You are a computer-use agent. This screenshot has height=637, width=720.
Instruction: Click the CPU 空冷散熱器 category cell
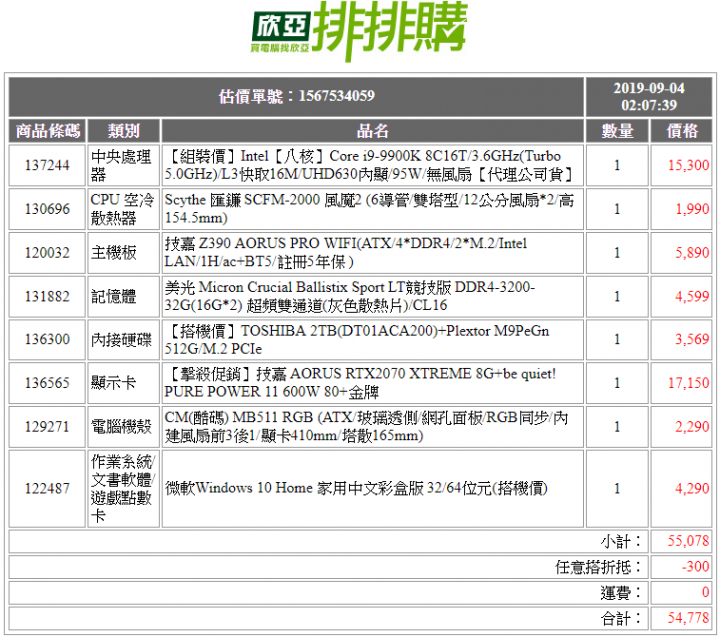(x=124, y=209)
